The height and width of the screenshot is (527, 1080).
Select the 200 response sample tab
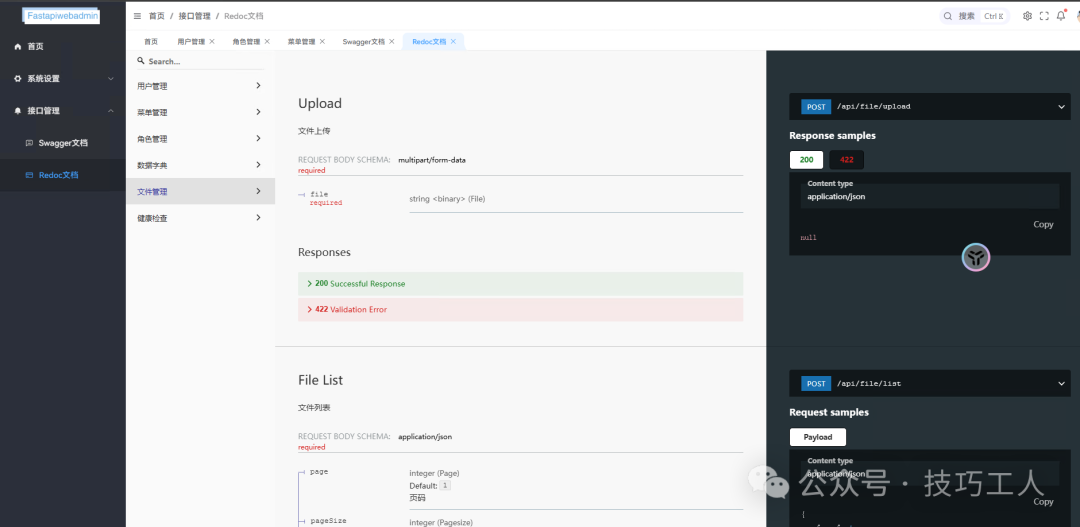tap(807, 160)
